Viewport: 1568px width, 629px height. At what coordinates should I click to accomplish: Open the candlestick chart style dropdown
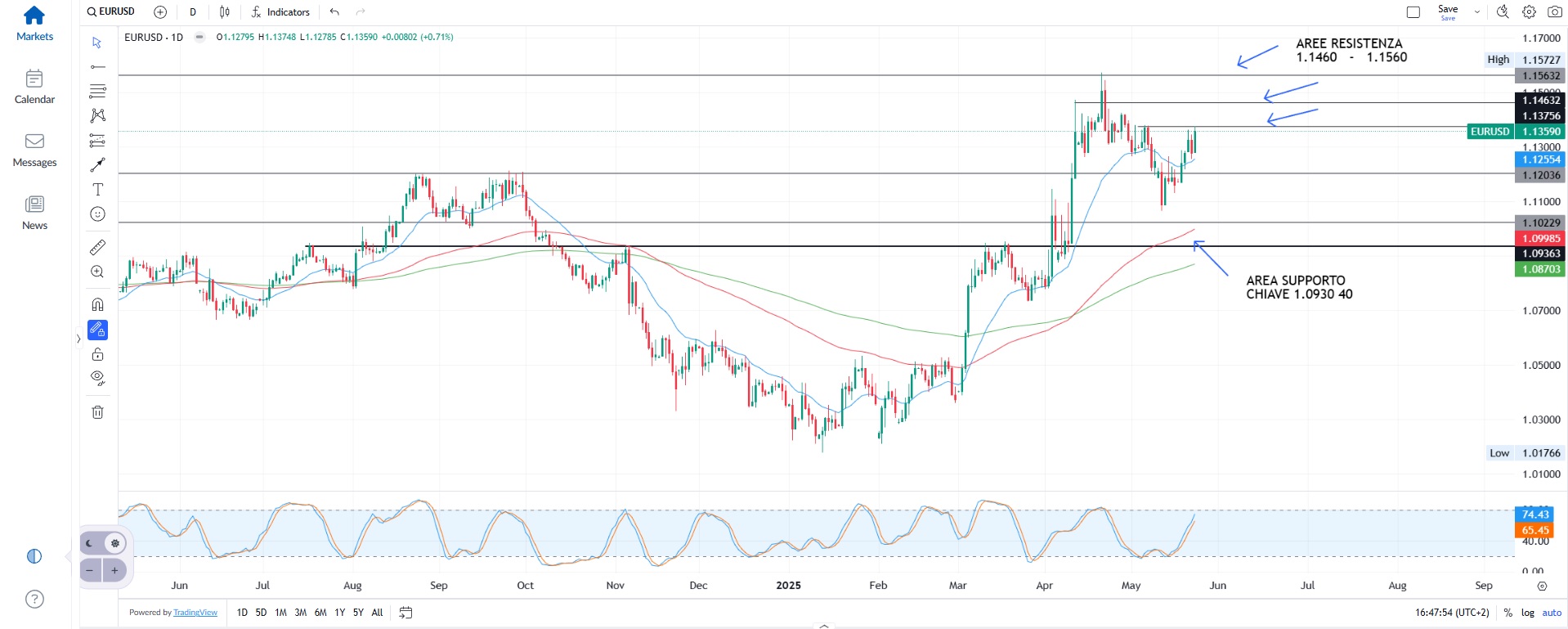coord(225,12)
